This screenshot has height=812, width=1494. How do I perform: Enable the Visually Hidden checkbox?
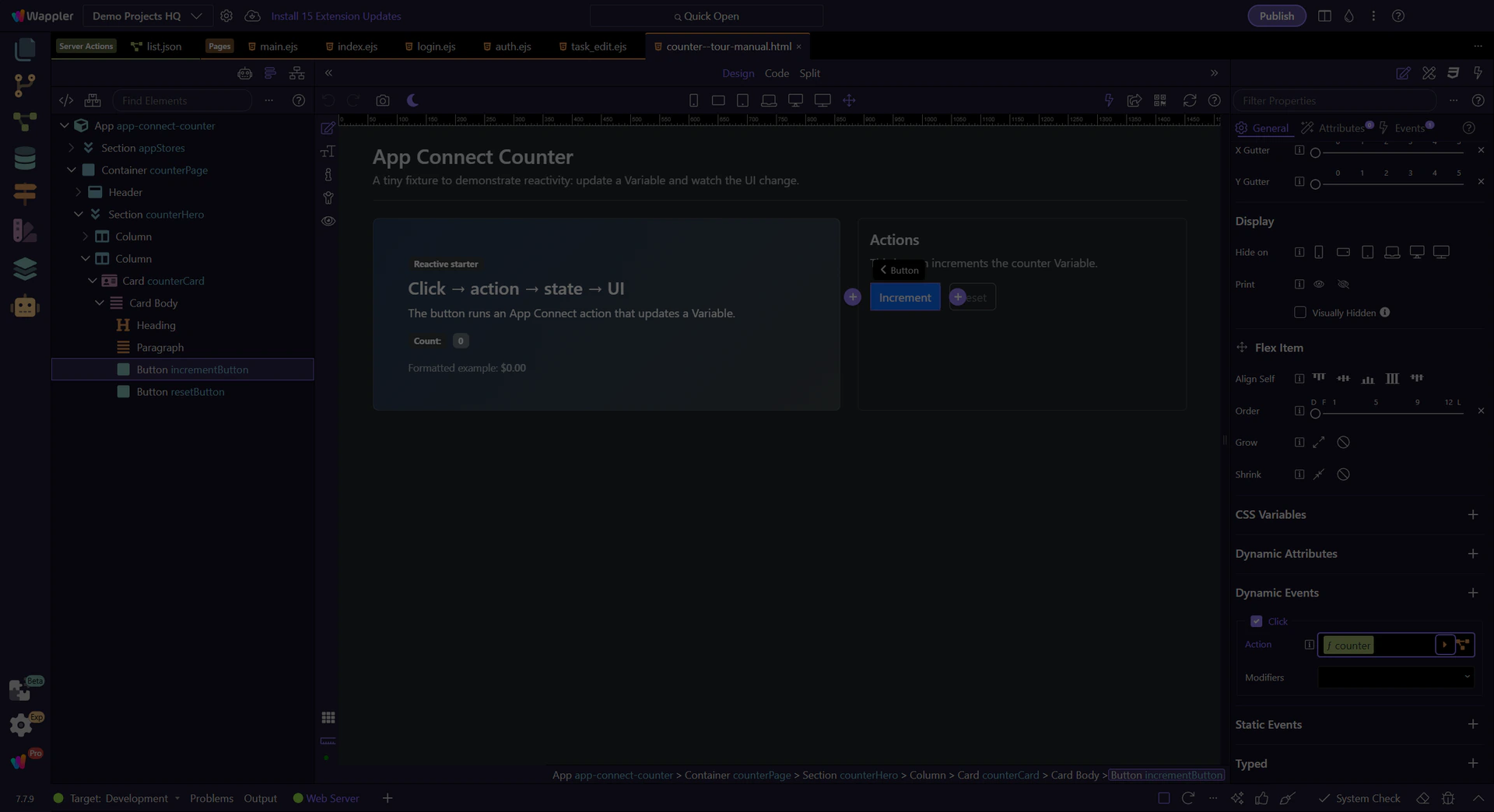pos(1299,313)
